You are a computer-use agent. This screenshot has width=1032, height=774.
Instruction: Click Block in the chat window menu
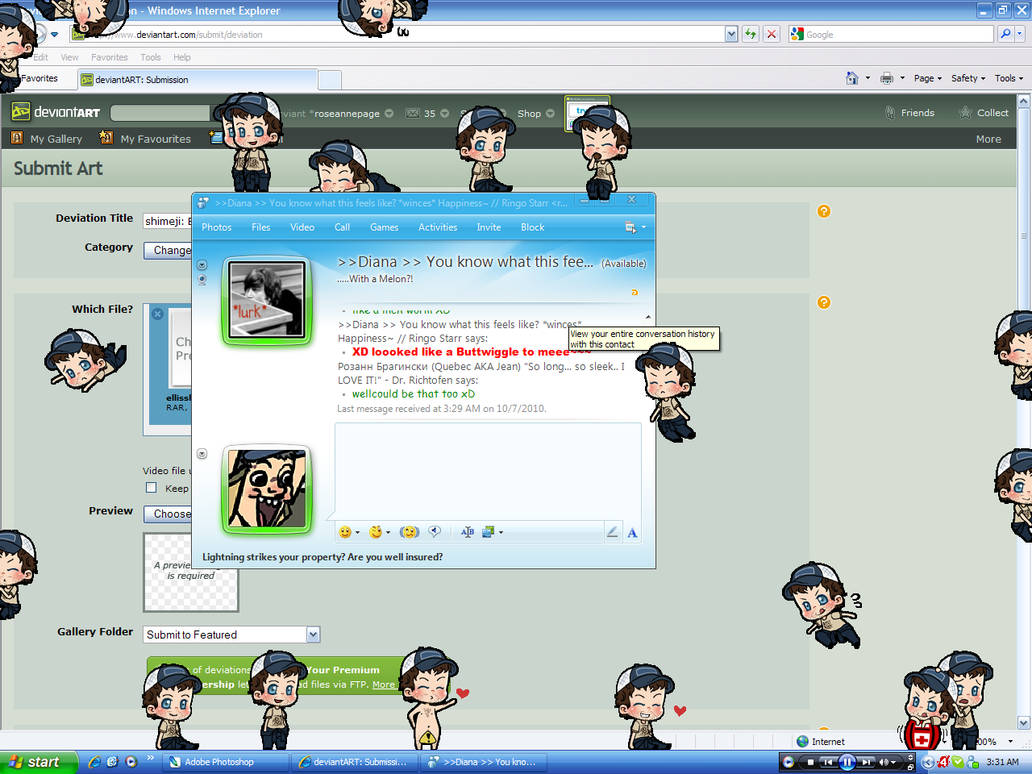[532, 227]
